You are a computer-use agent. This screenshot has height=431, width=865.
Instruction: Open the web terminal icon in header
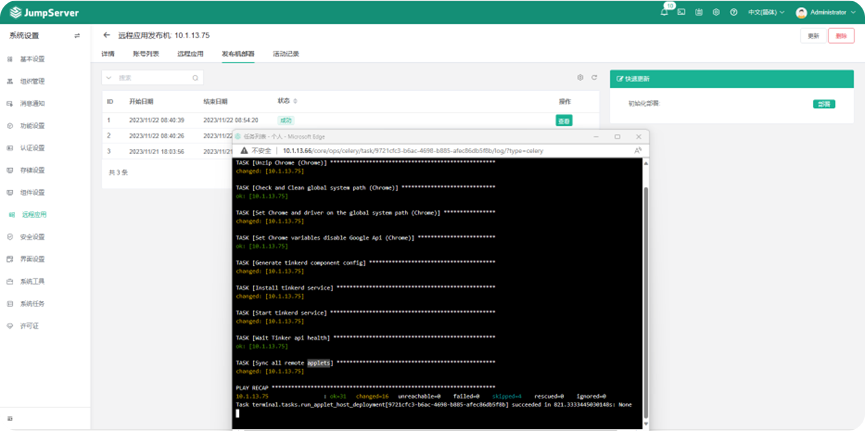point(681,12)
